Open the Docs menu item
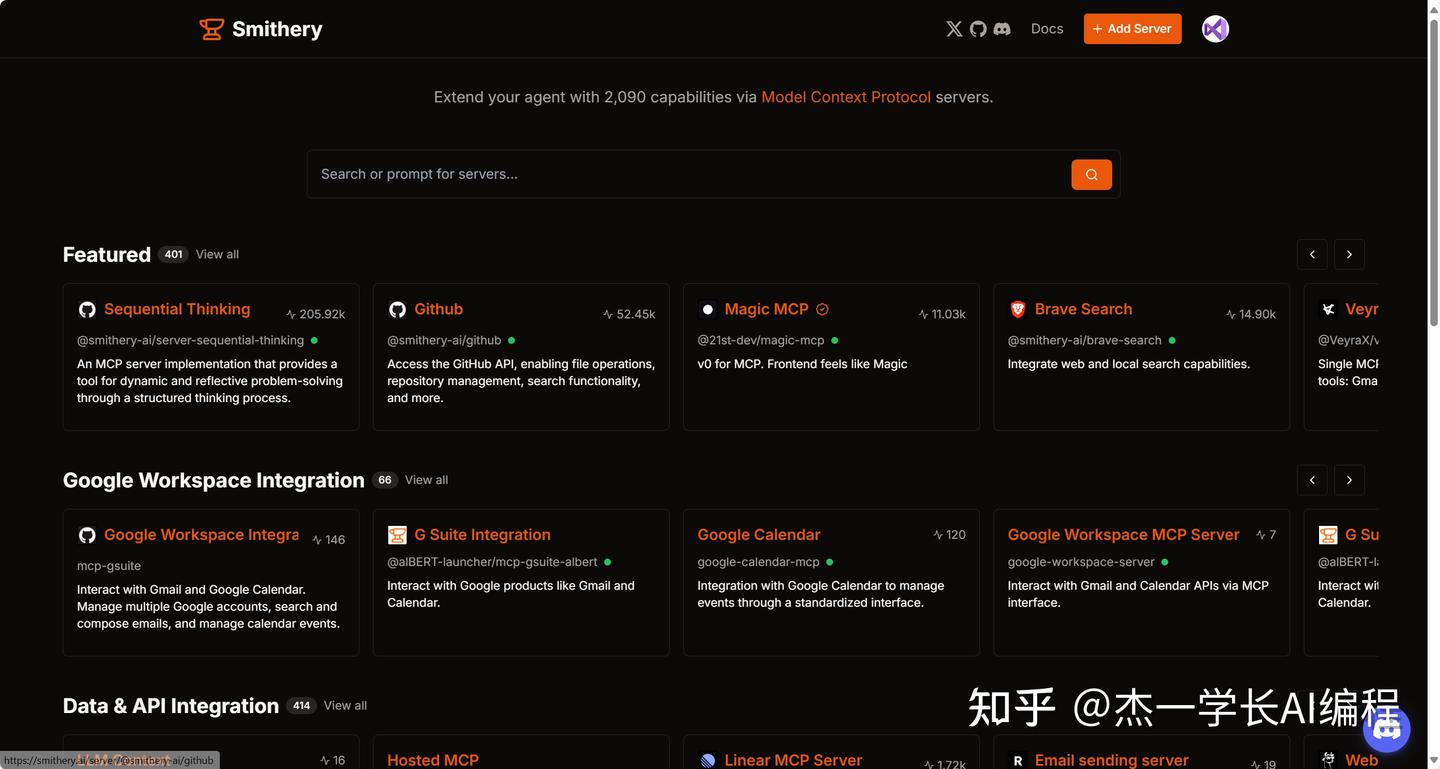The image size is (1440, 769). (1046, 28)
